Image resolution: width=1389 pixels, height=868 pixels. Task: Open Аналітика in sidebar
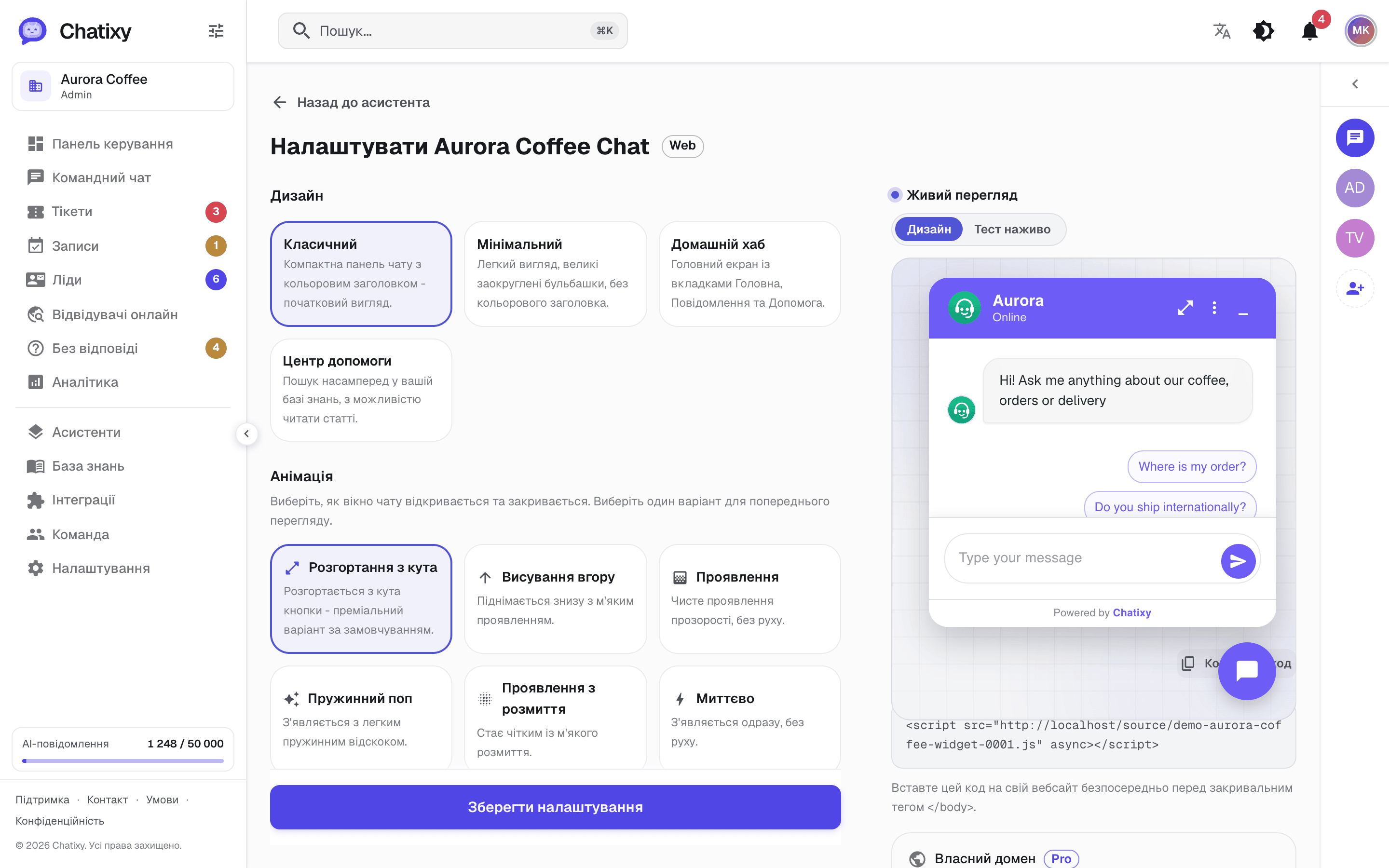(x=123, y=382)
